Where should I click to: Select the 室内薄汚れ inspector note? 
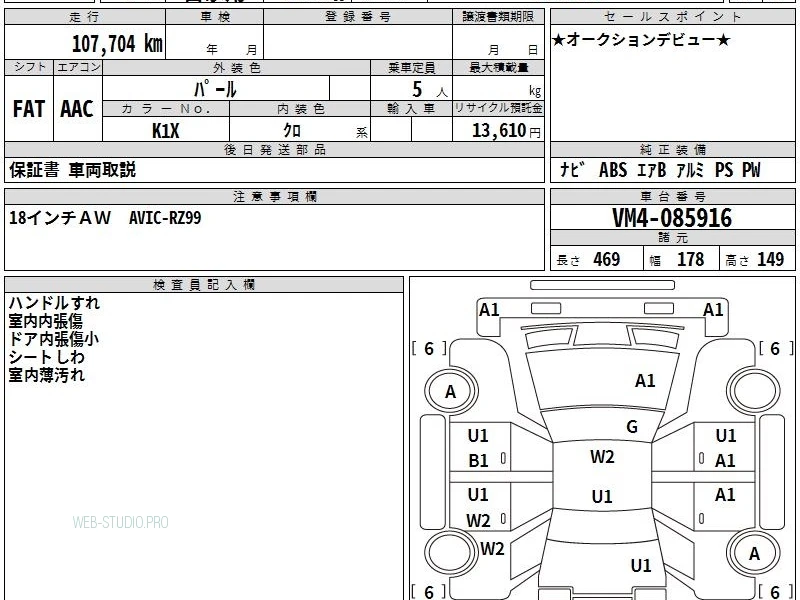(x=46, y=375)
